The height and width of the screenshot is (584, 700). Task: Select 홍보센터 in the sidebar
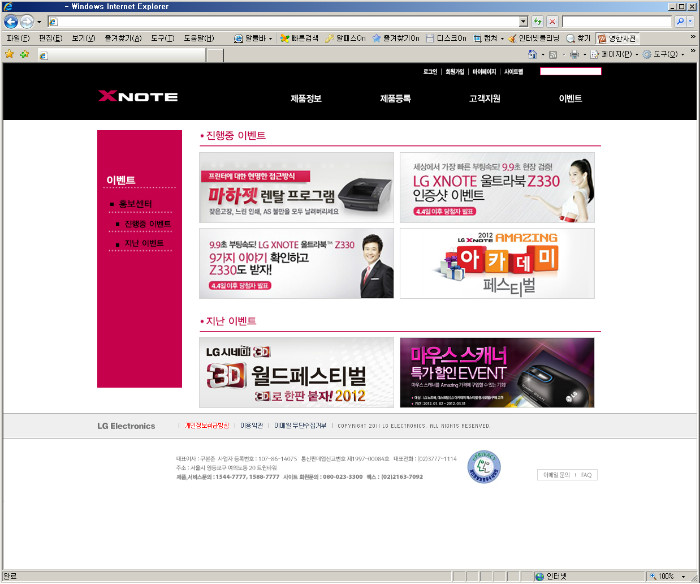[135, 204]
